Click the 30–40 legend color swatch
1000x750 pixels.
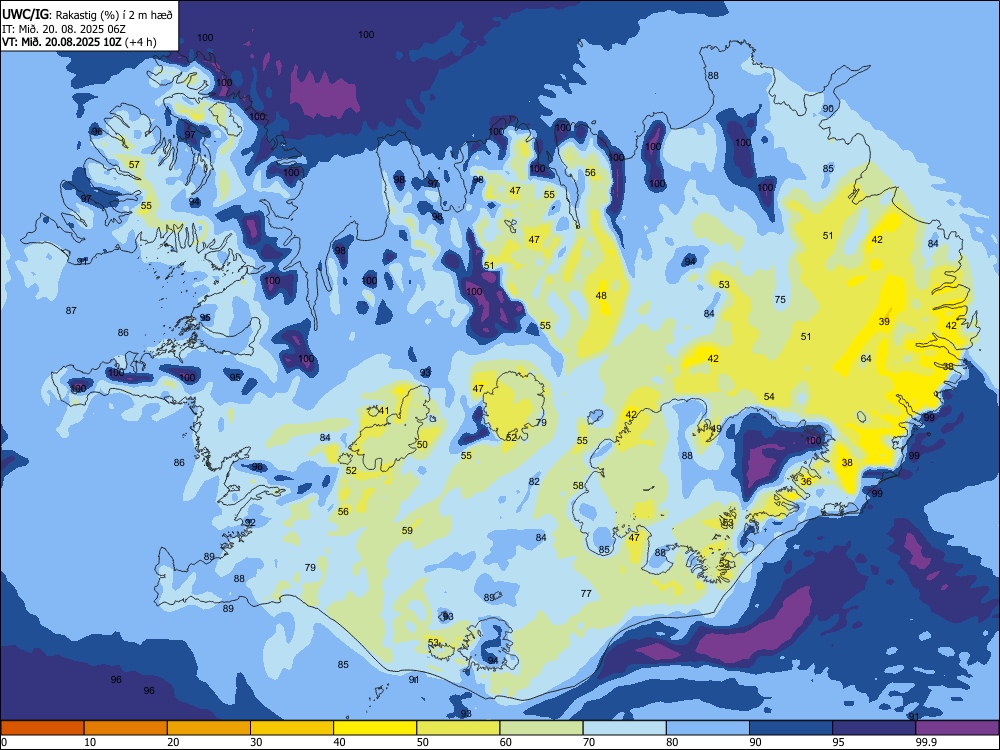coord(292,728)
